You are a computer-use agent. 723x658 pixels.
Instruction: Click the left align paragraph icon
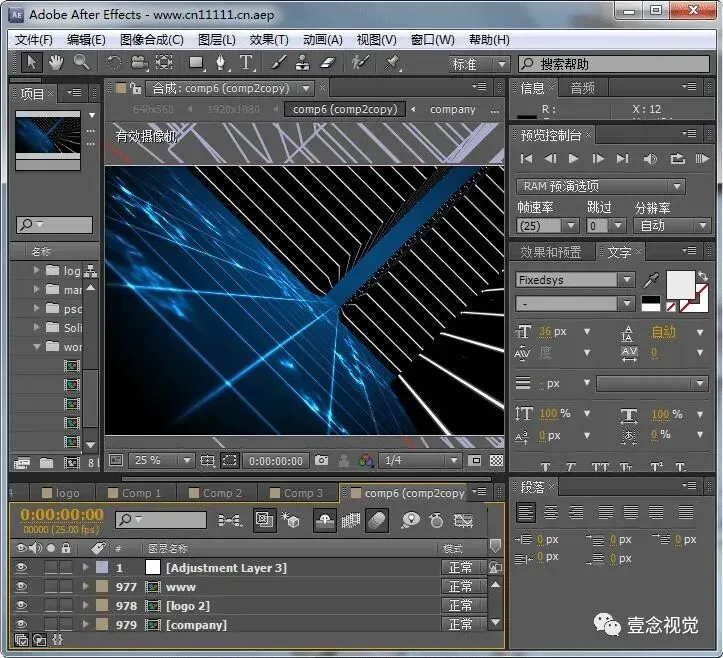click(526, 512)
